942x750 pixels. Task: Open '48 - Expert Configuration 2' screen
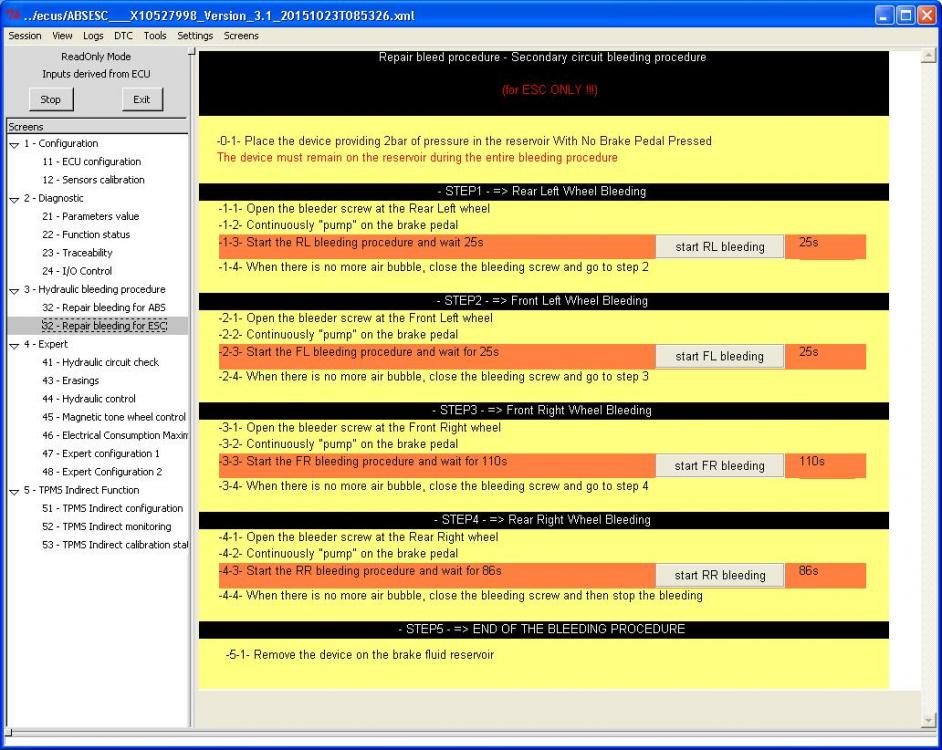coord(102,472)
